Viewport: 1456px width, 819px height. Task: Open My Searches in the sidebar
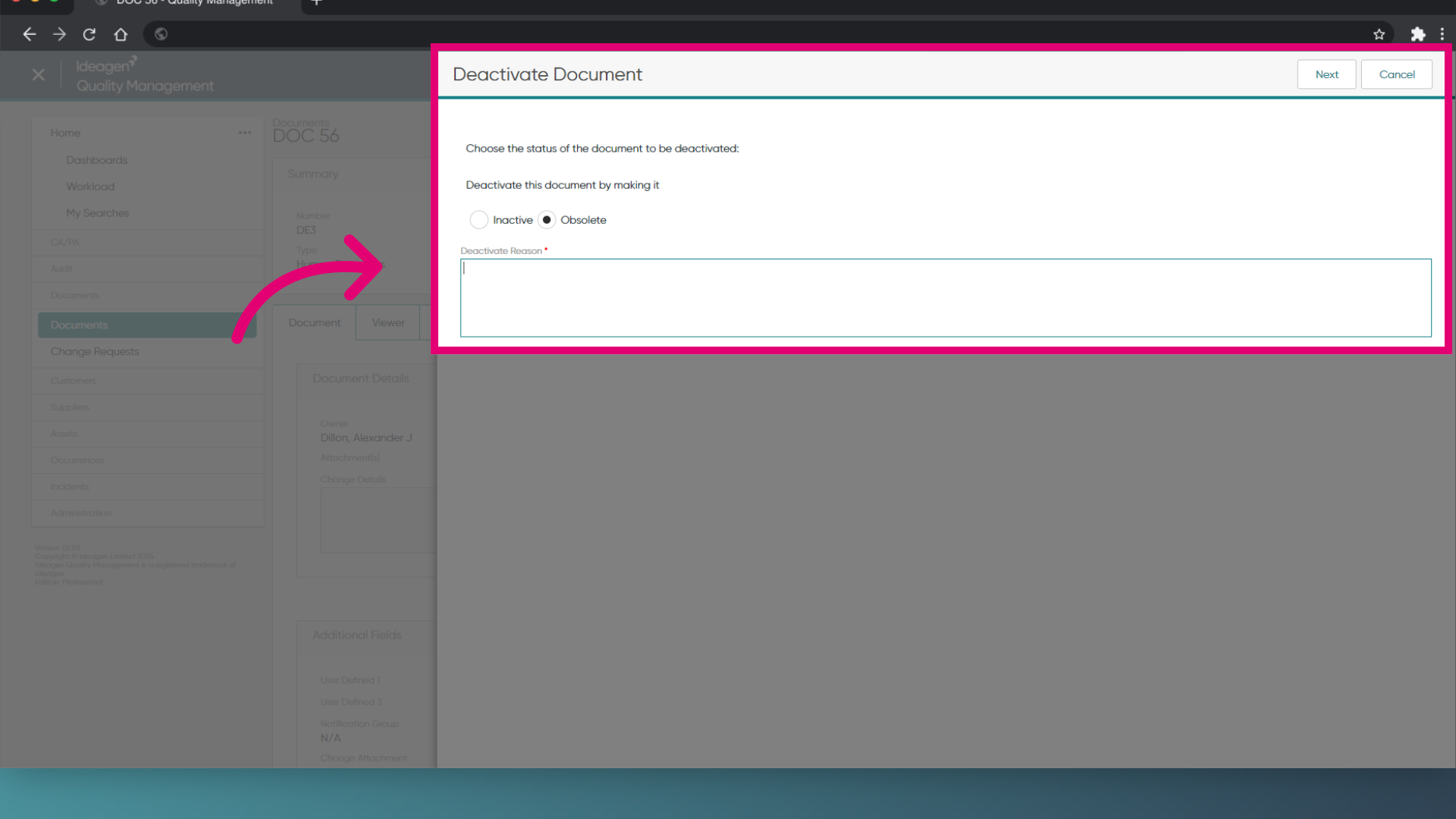97,213
